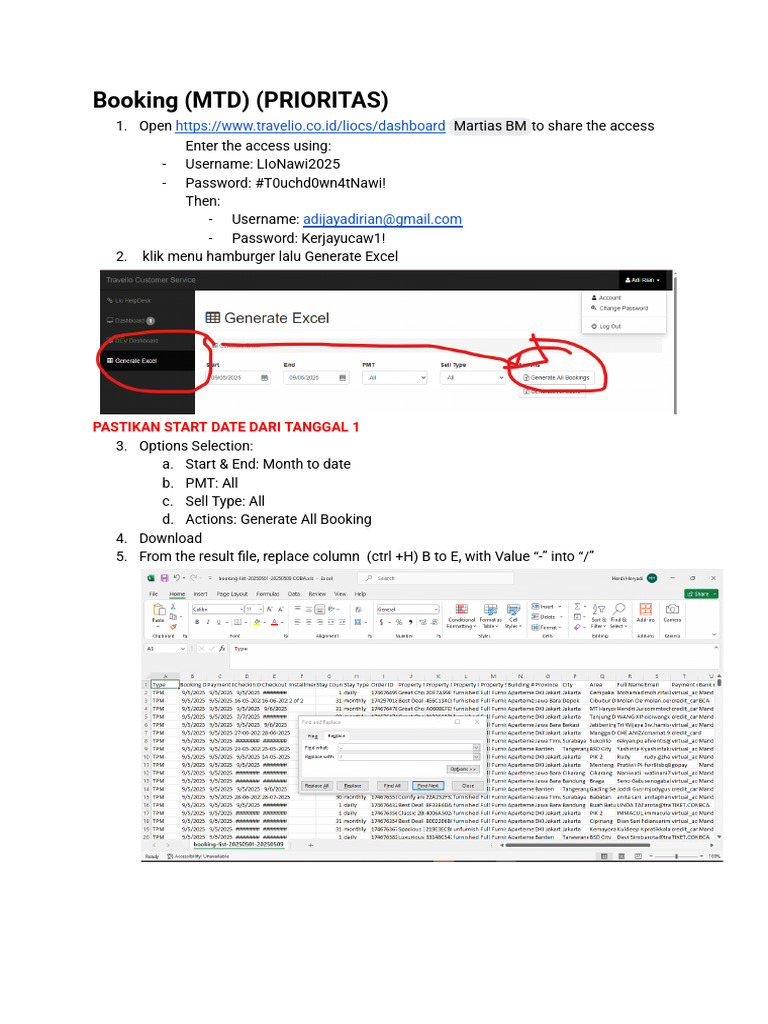Open the PMT dropdown in Travelio
The width and height of the screenshot is (768, 1024).
click(394, 377)
